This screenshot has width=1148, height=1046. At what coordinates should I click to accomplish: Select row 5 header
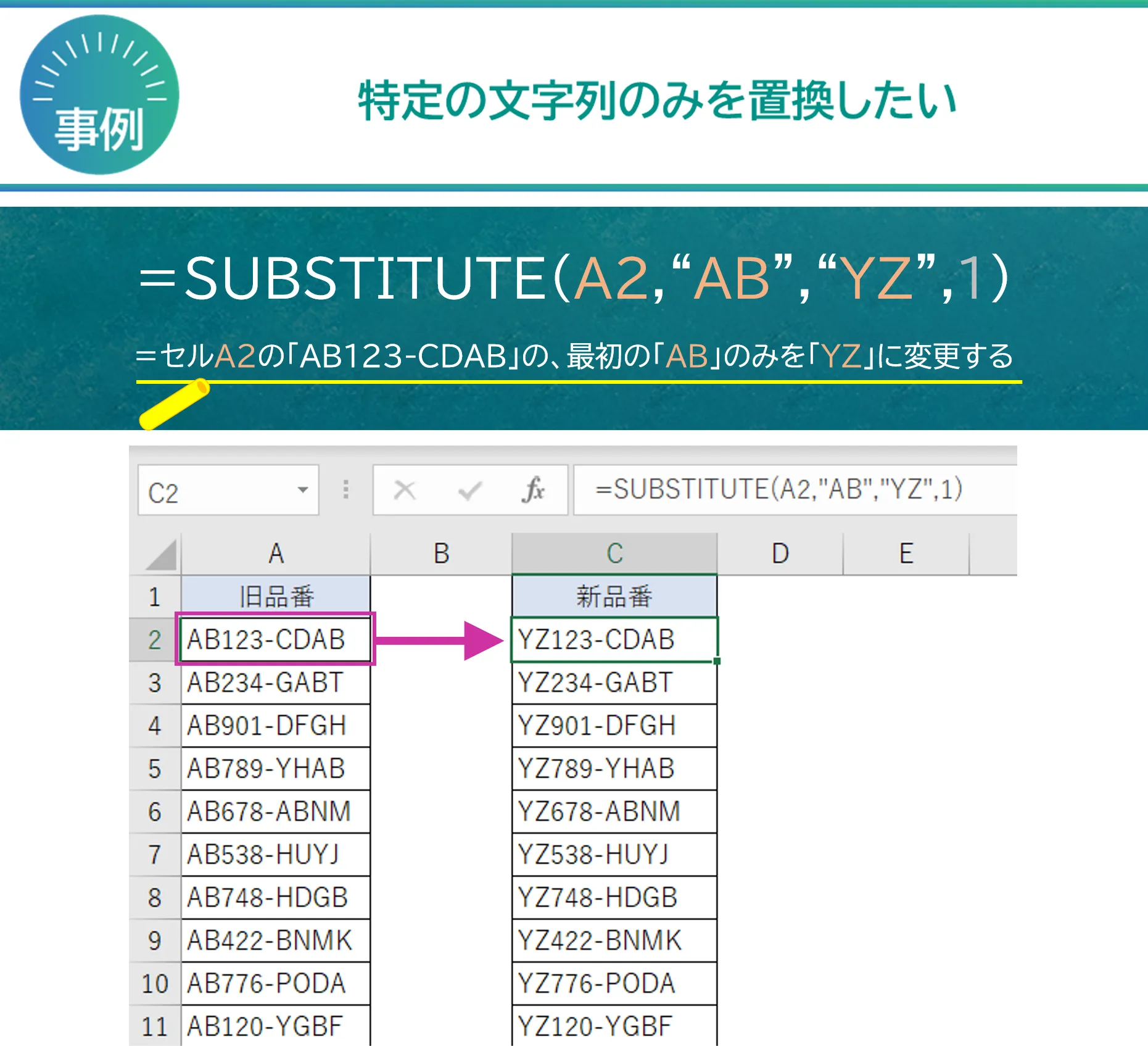(x=155, y=769)
